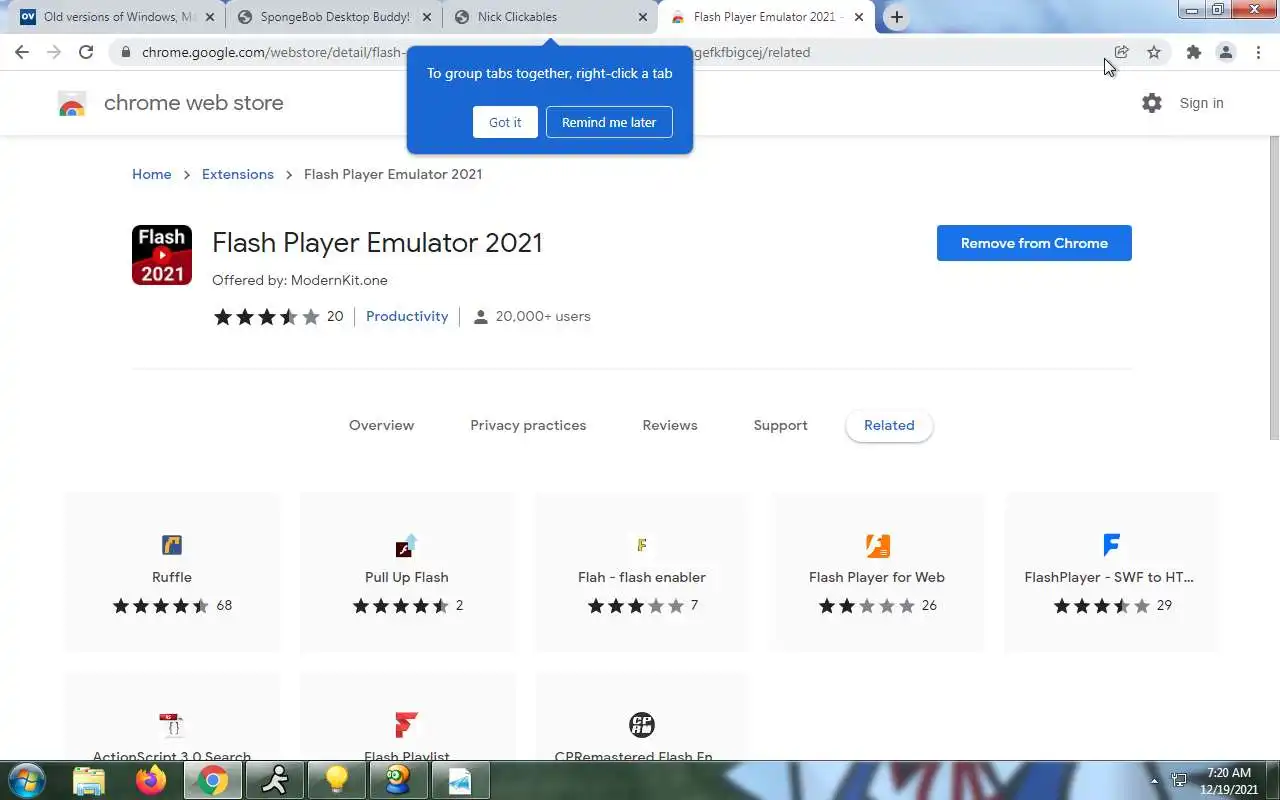Viewport: 1280px width, 800px height.
Task: Open the Flash Player for Web icon
Action: pyautogui.click(x=877, y=545)
